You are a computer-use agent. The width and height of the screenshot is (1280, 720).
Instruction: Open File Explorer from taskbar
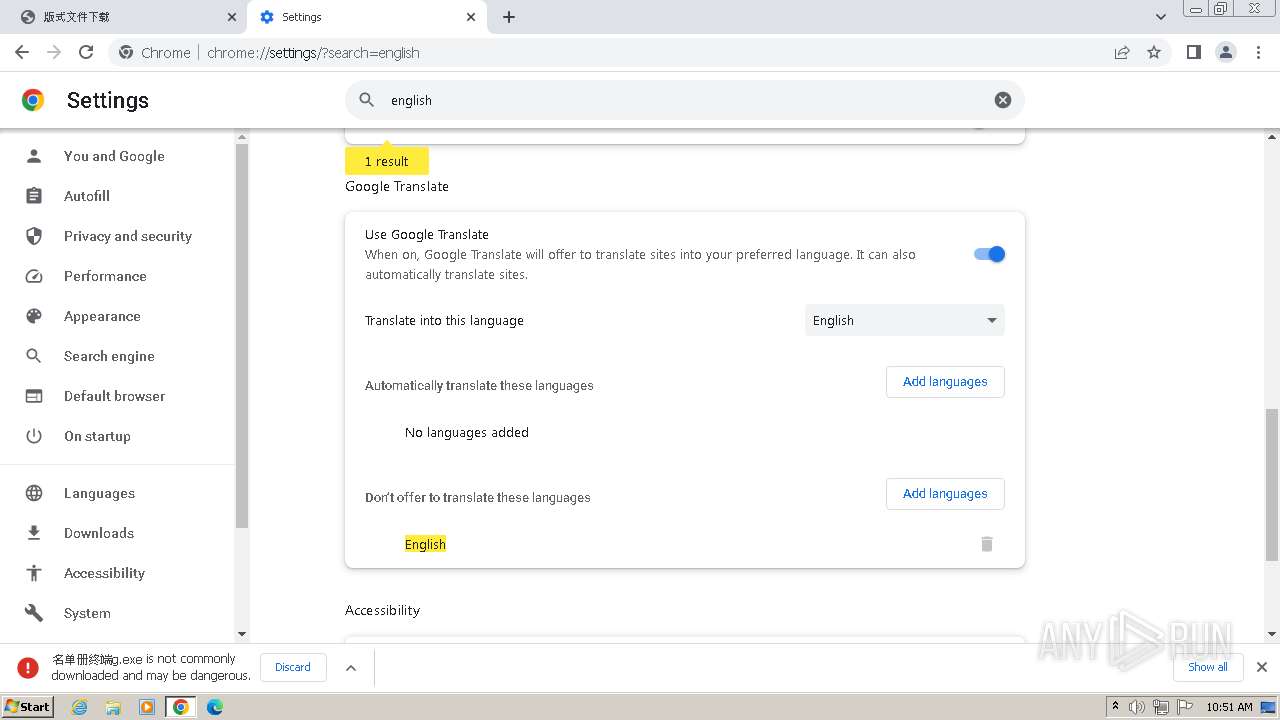[x=113, y=707]
